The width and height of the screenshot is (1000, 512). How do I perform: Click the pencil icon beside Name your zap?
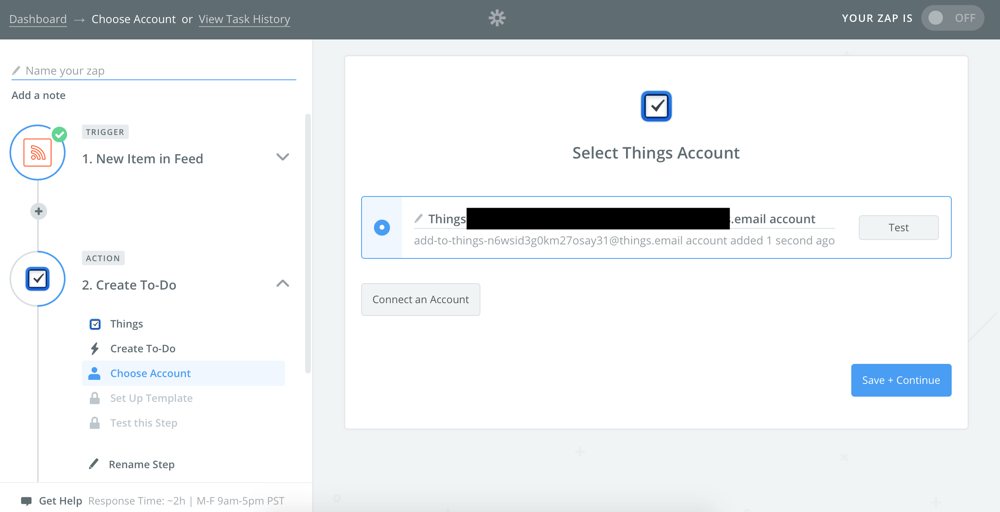pyautogui.click(x=17, y=71)
